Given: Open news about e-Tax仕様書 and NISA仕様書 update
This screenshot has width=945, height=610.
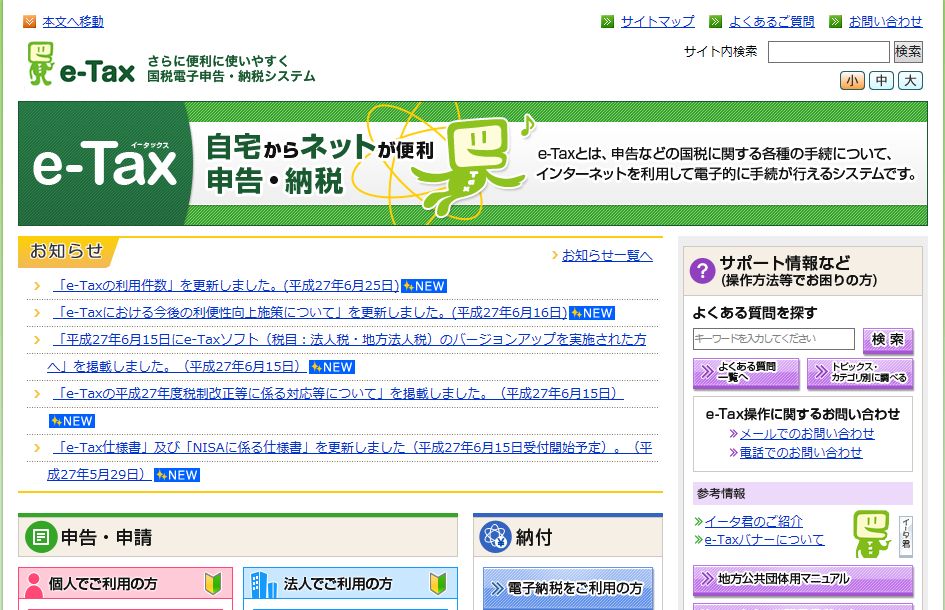Looking at the screenshot, I should [350, 461].
